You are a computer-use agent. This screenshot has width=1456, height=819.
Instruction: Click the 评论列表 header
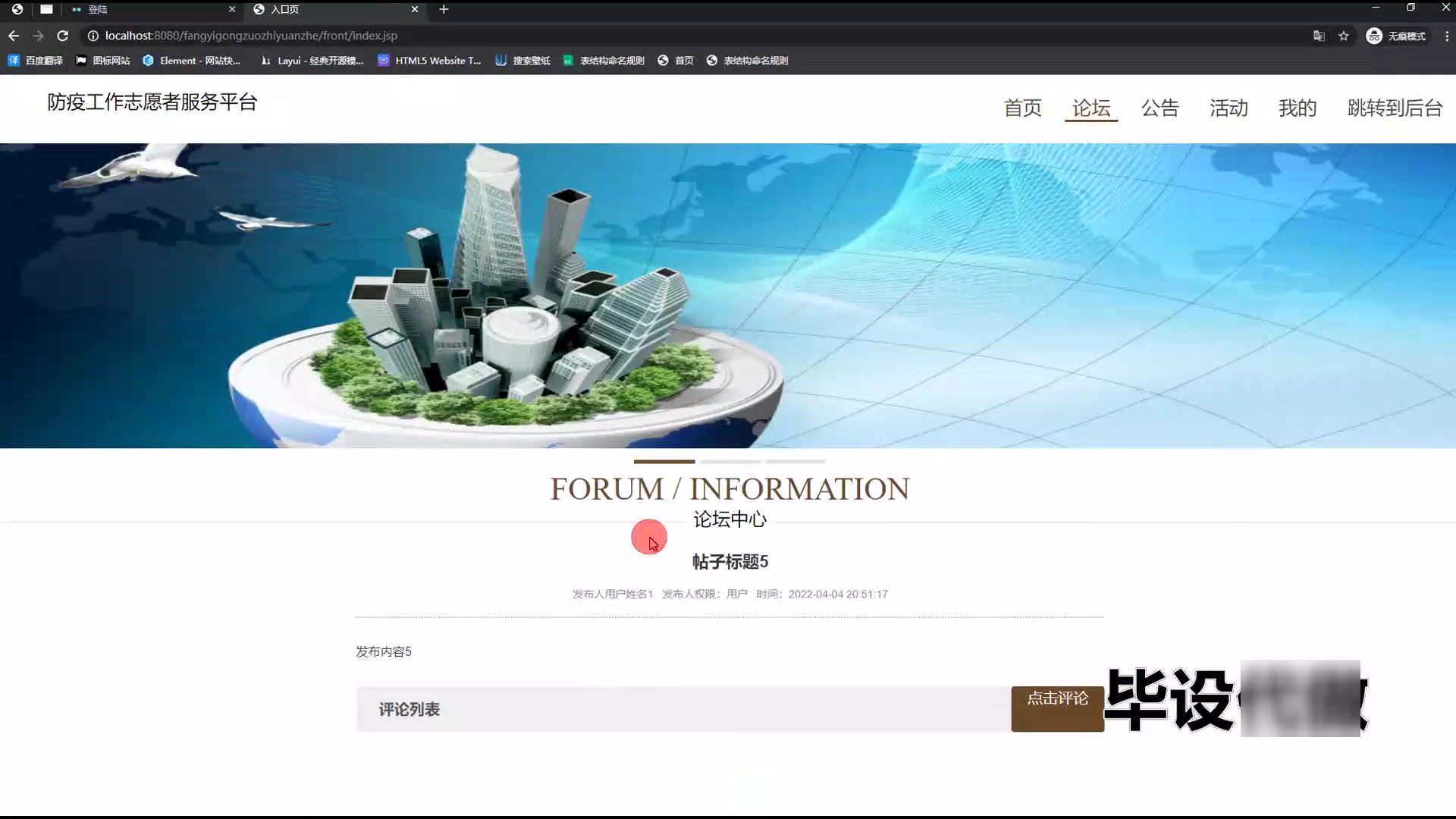coord(409,709)
